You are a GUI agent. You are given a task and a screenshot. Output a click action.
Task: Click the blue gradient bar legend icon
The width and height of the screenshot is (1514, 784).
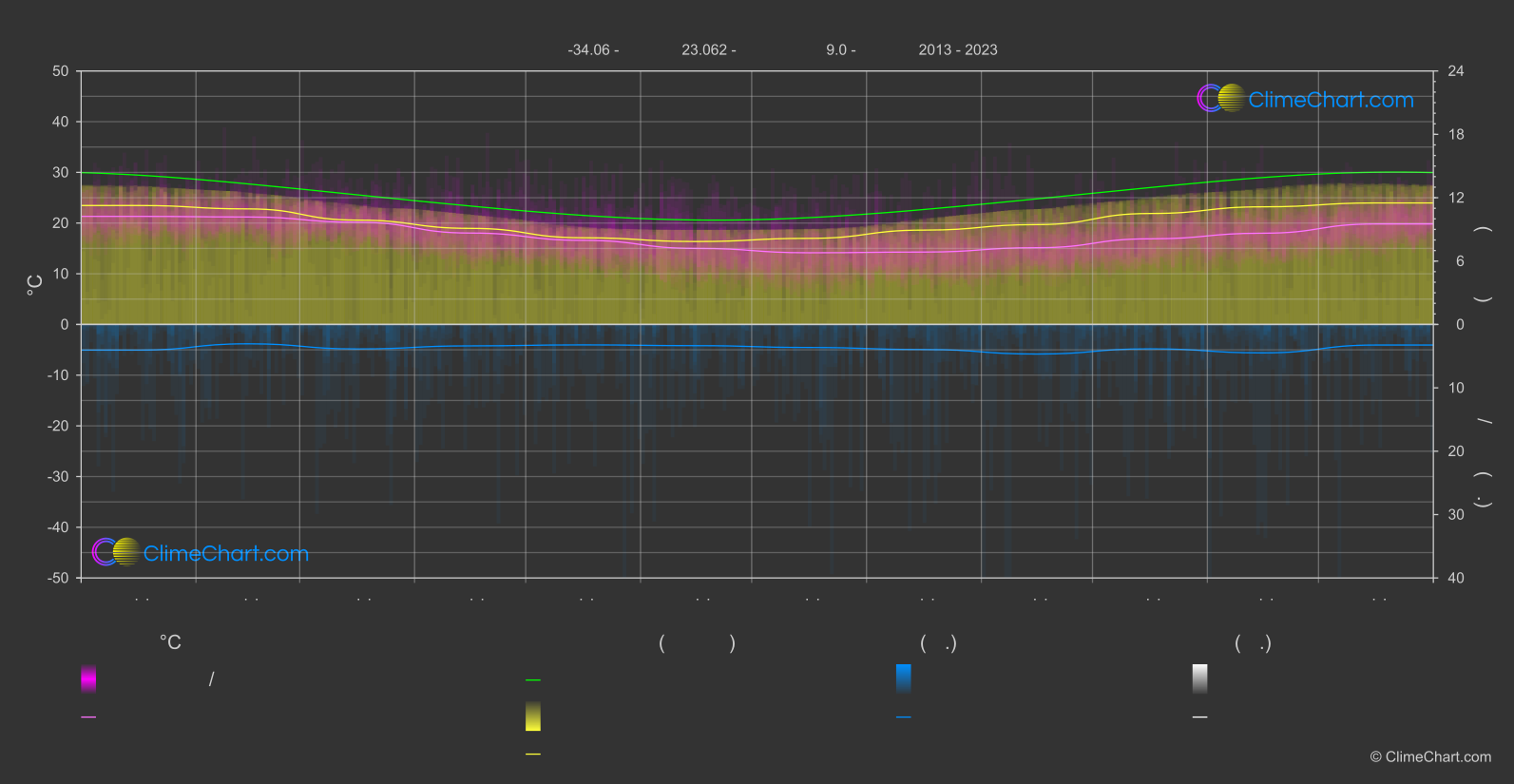(x=903, y=679)
